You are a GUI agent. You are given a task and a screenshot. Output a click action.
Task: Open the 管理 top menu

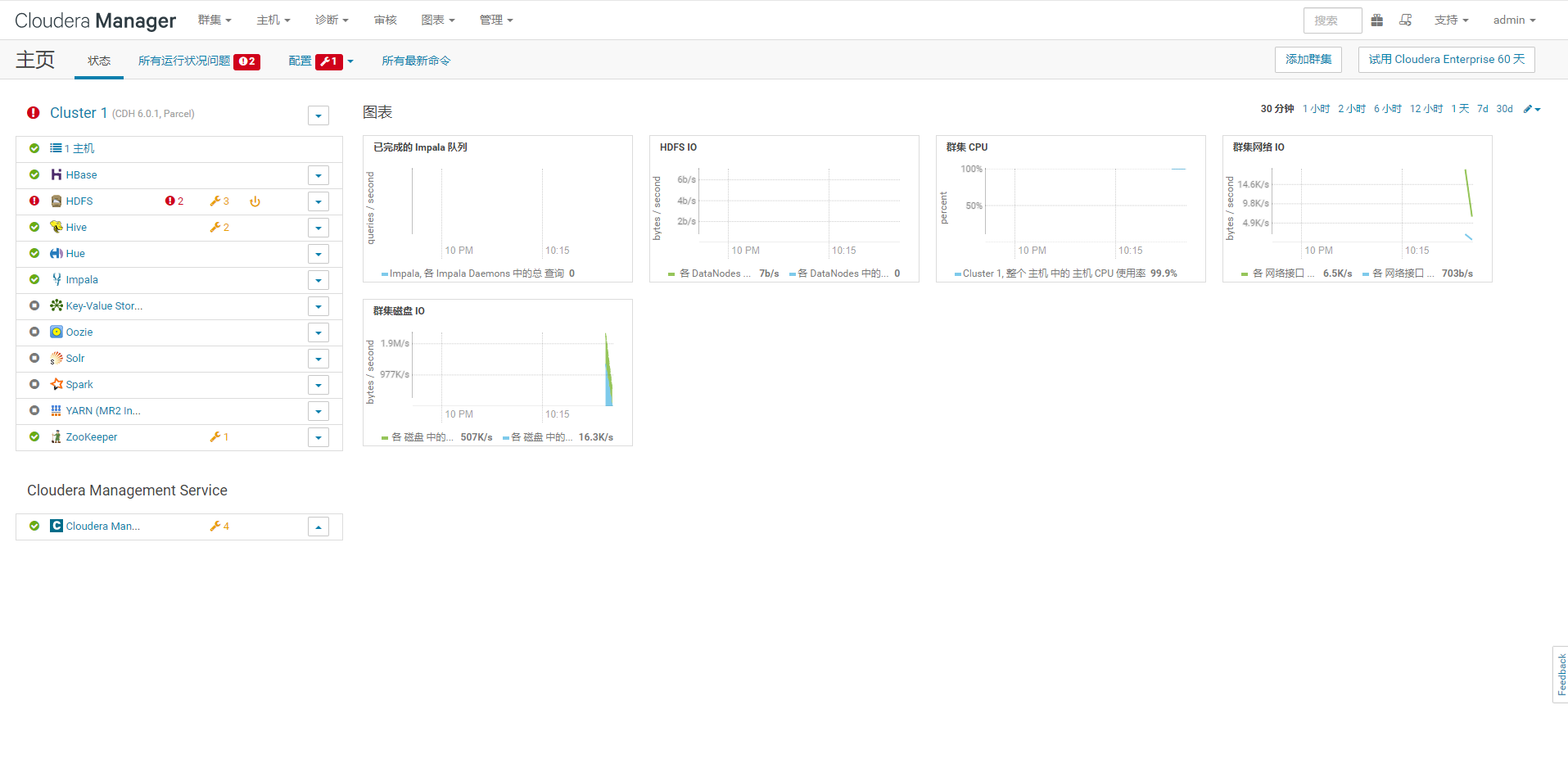[x=496, y=20]
